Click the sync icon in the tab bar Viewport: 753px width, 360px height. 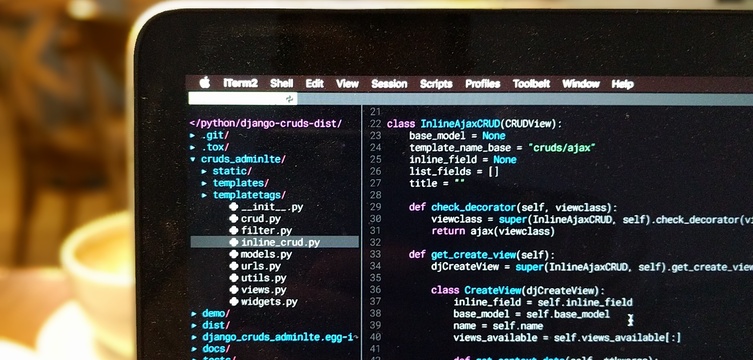[289, 99]
